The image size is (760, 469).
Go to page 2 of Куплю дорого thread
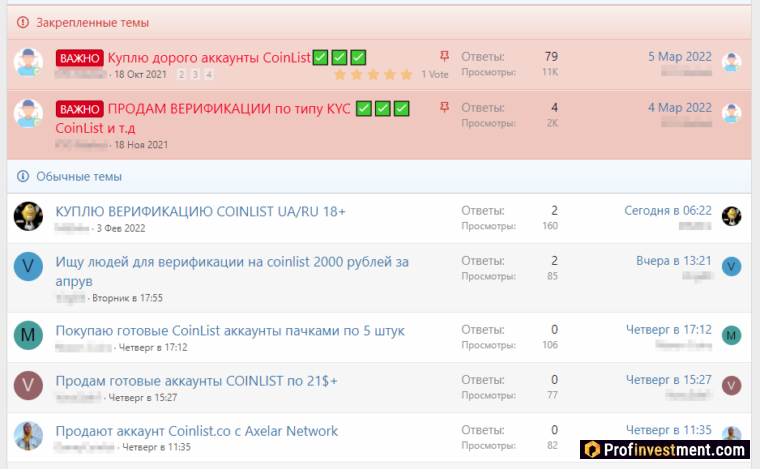pos(181,75)
